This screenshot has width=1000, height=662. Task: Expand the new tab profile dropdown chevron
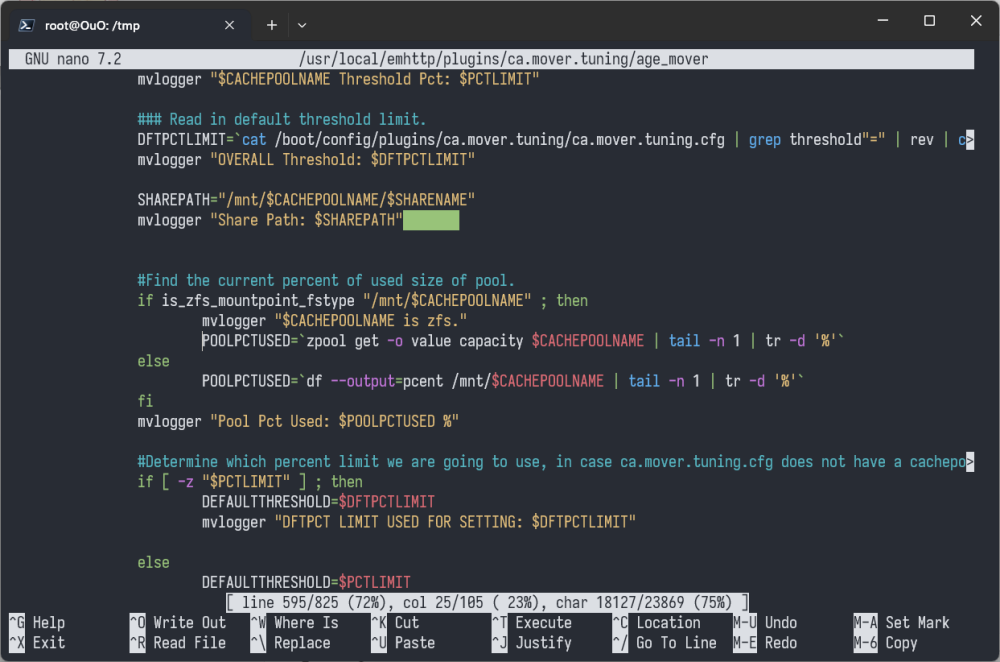click(x=302, y=26)
